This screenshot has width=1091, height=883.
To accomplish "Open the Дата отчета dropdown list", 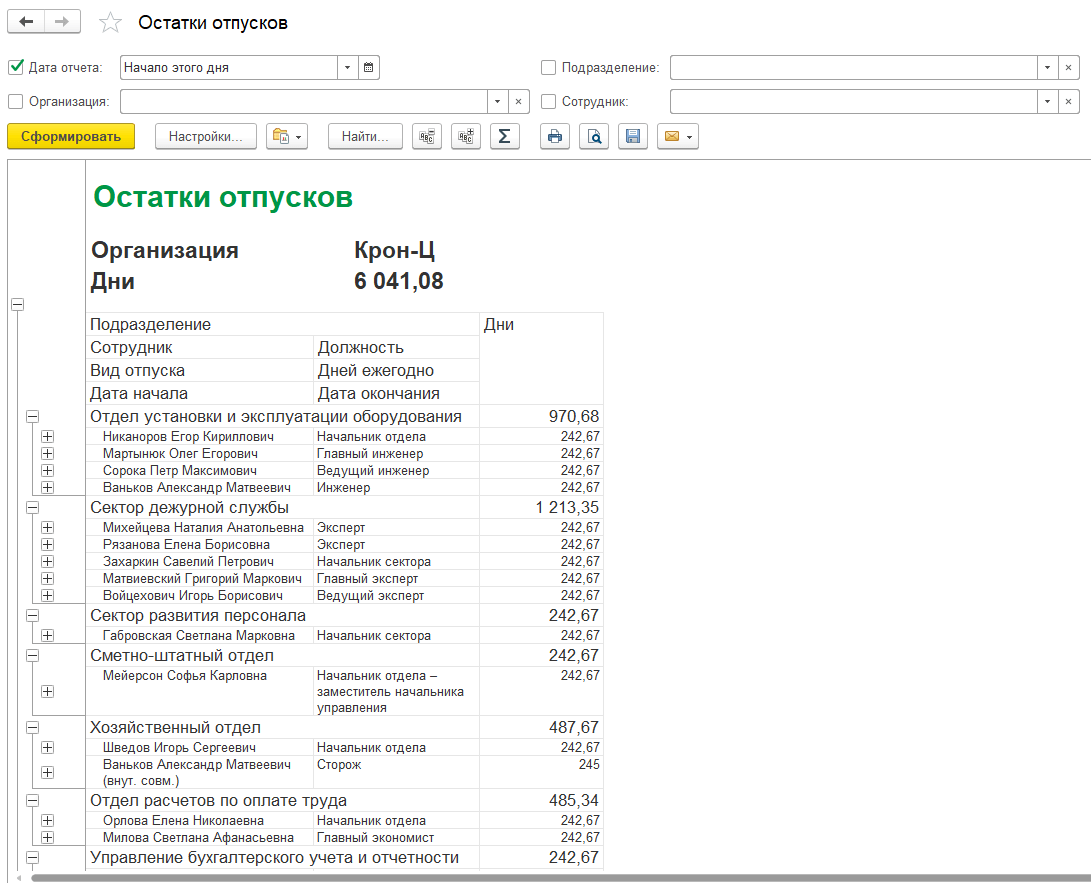I will (x=347, y=68).
